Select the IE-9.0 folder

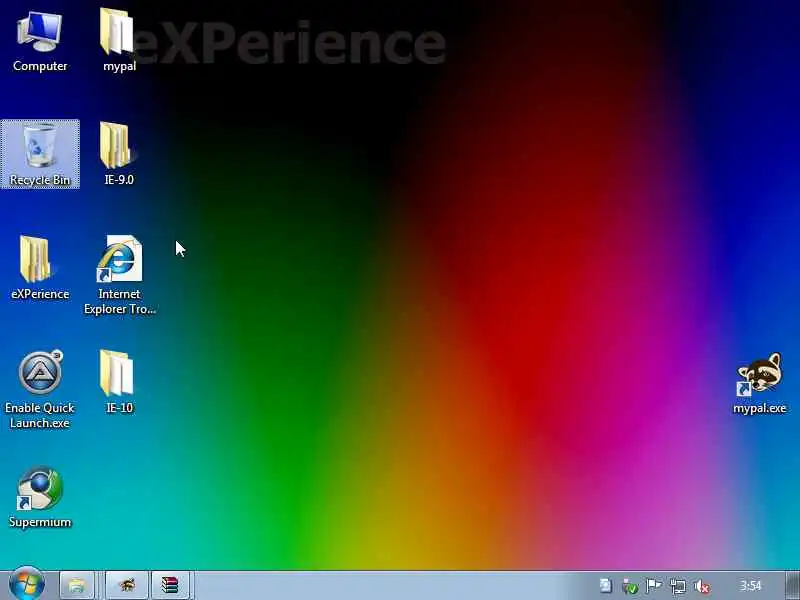tap(118, 154)
